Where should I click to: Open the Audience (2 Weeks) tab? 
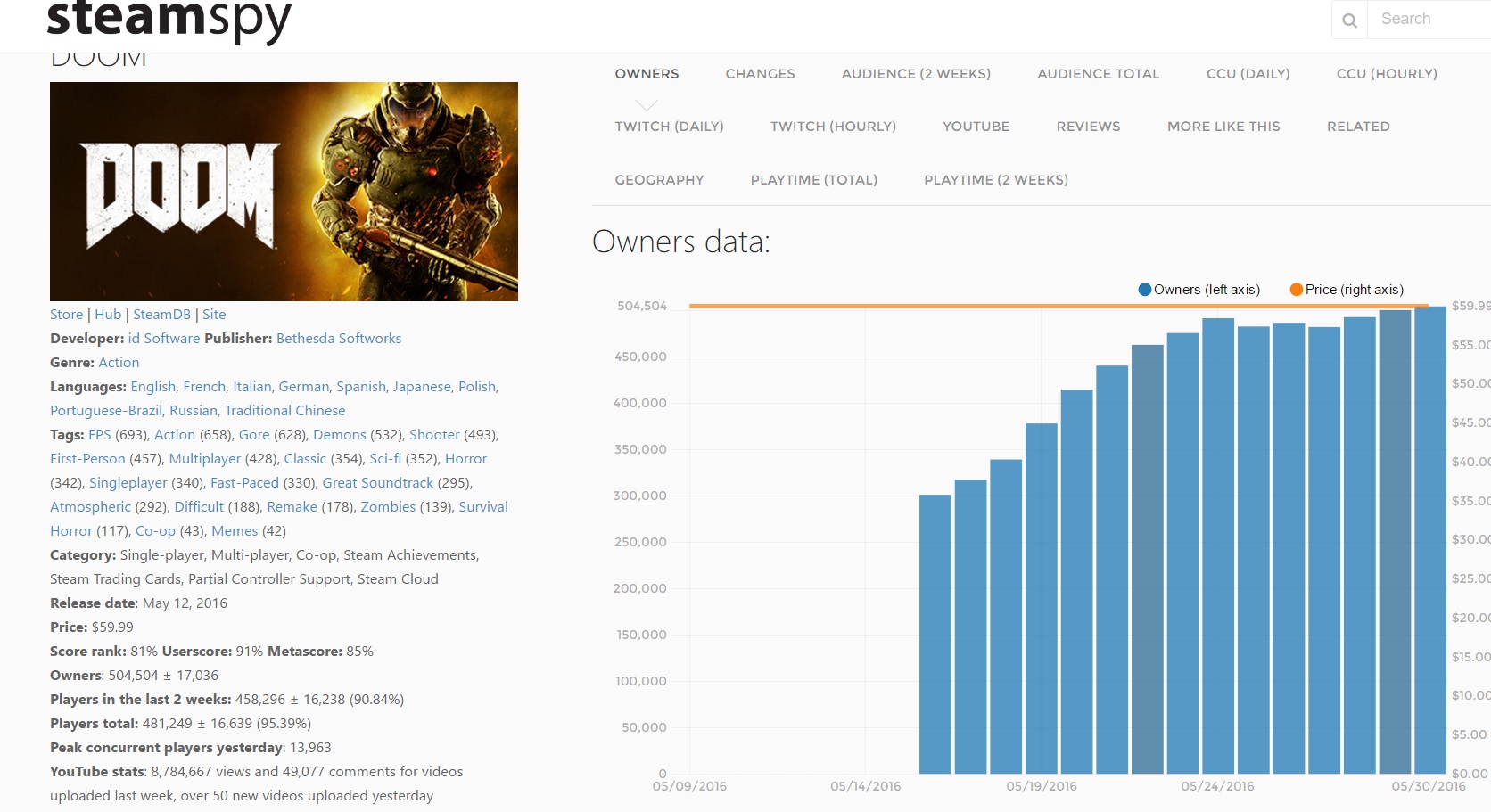coord(916,74)
